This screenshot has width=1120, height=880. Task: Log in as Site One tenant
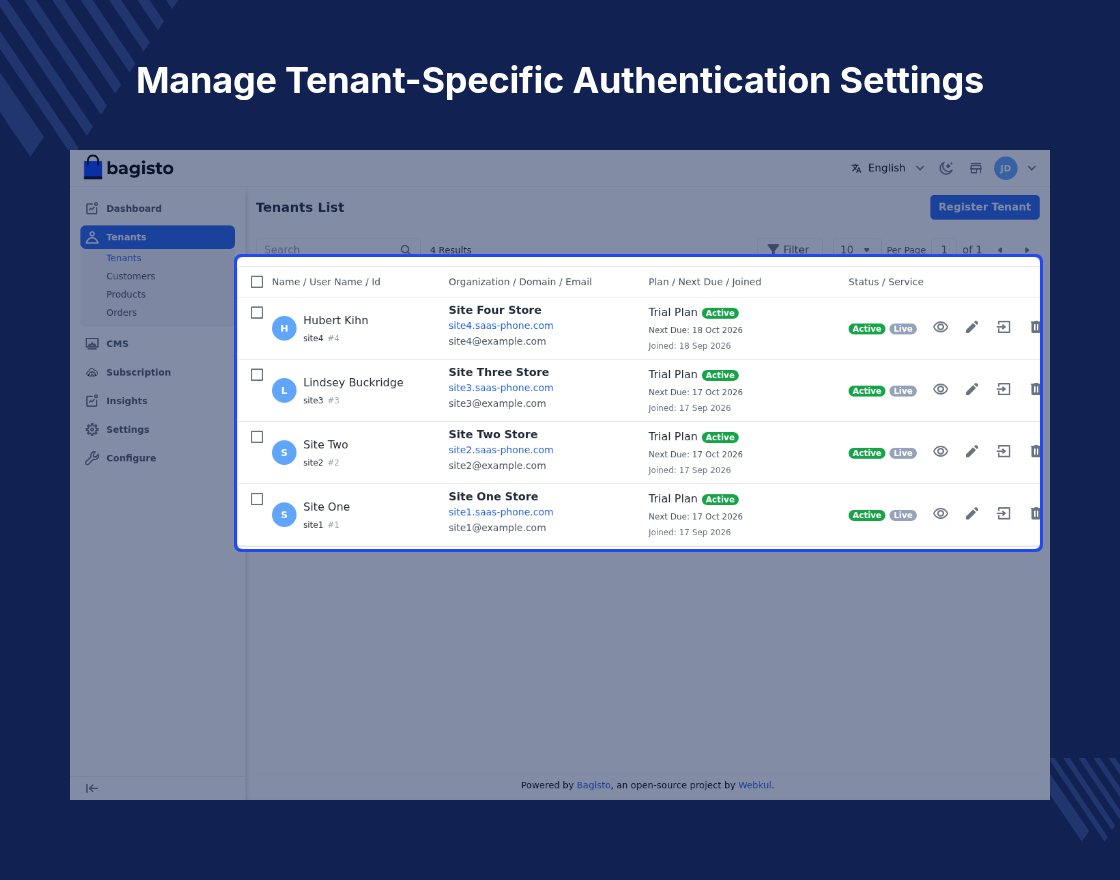tap(1004, 514)
